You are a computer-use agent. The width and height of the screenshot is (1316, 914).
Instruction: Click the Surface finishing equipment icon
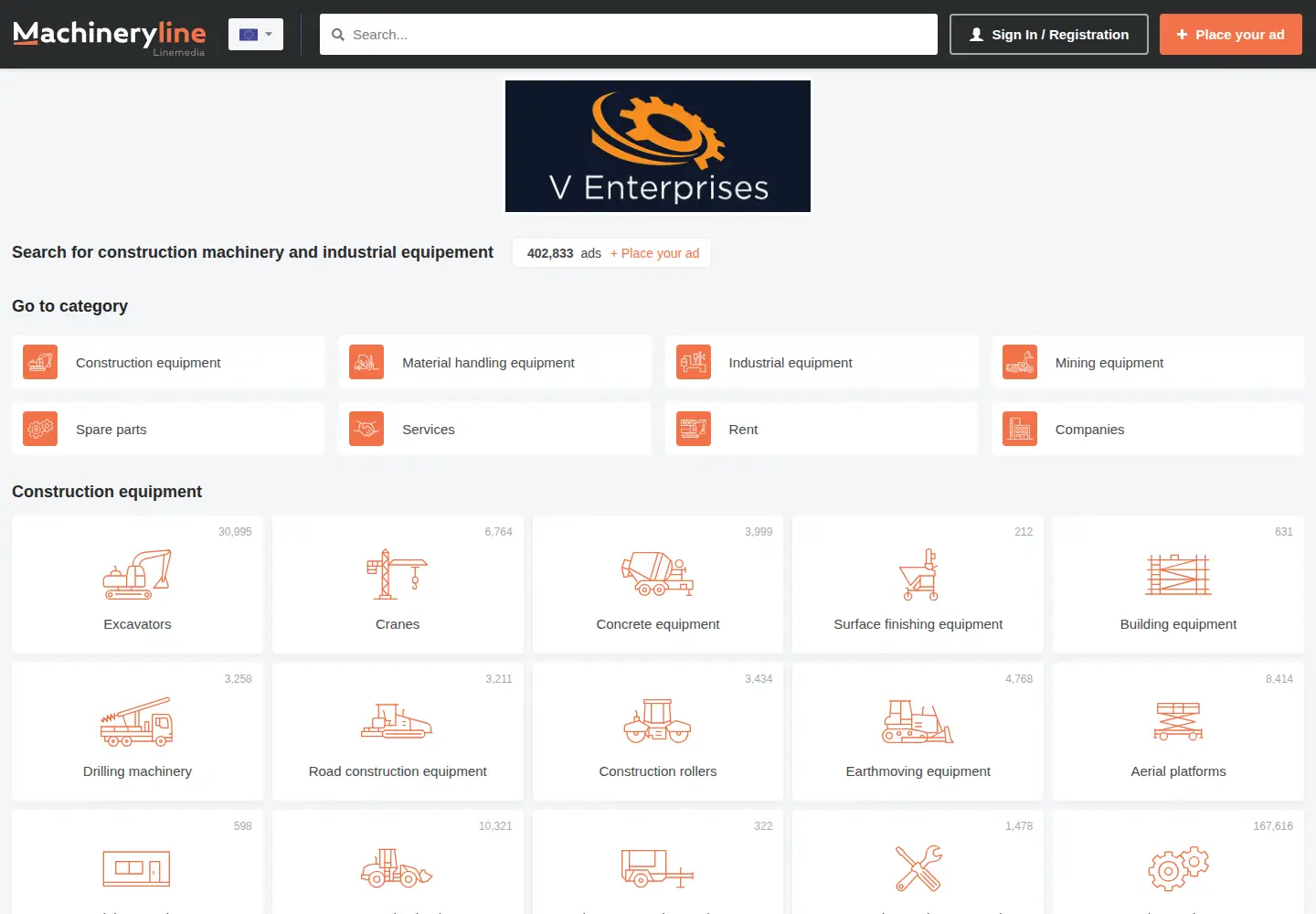(918, 574)
